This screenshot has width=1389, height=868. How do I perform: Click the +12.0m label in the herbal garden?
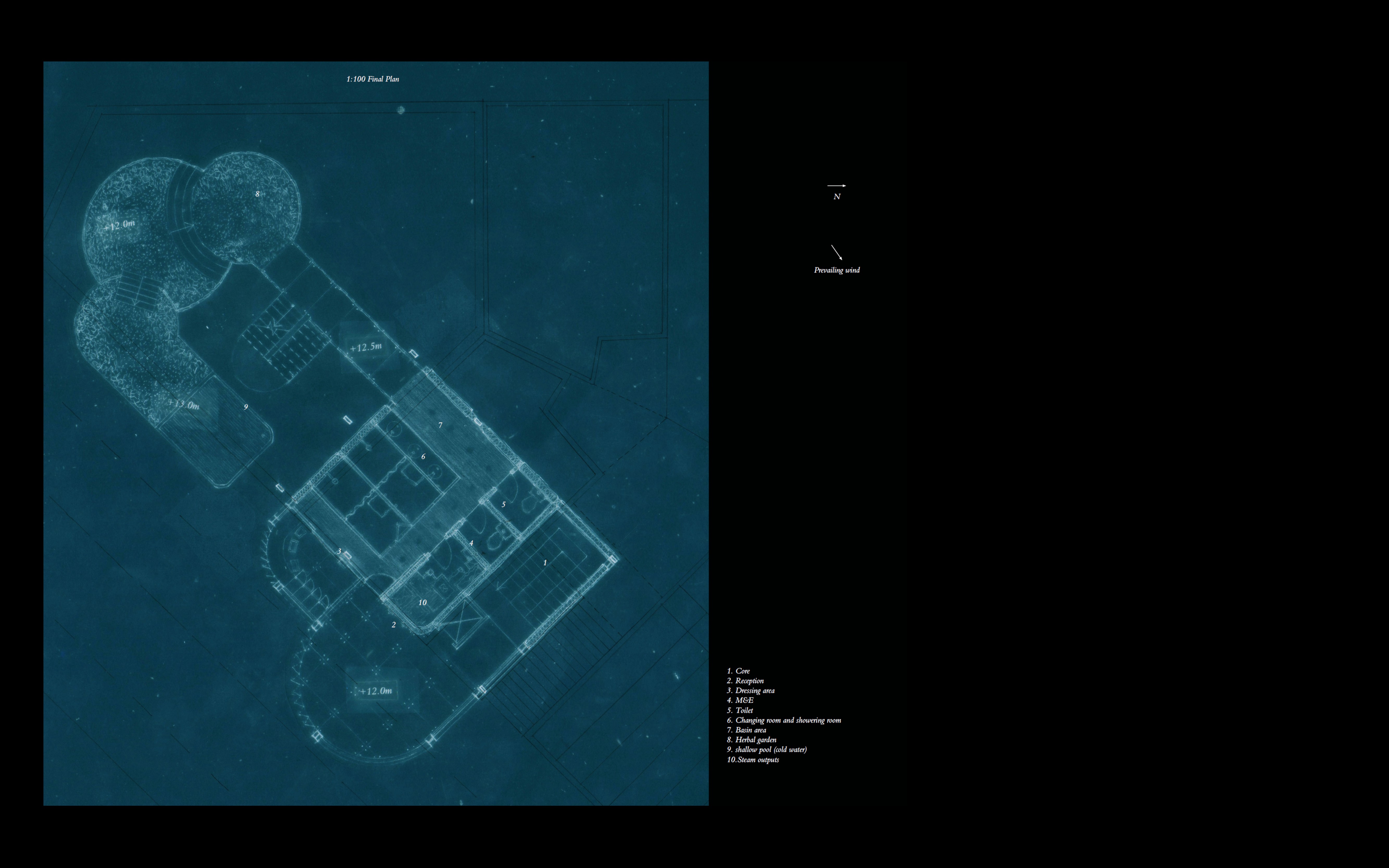[x=119, y=225]
